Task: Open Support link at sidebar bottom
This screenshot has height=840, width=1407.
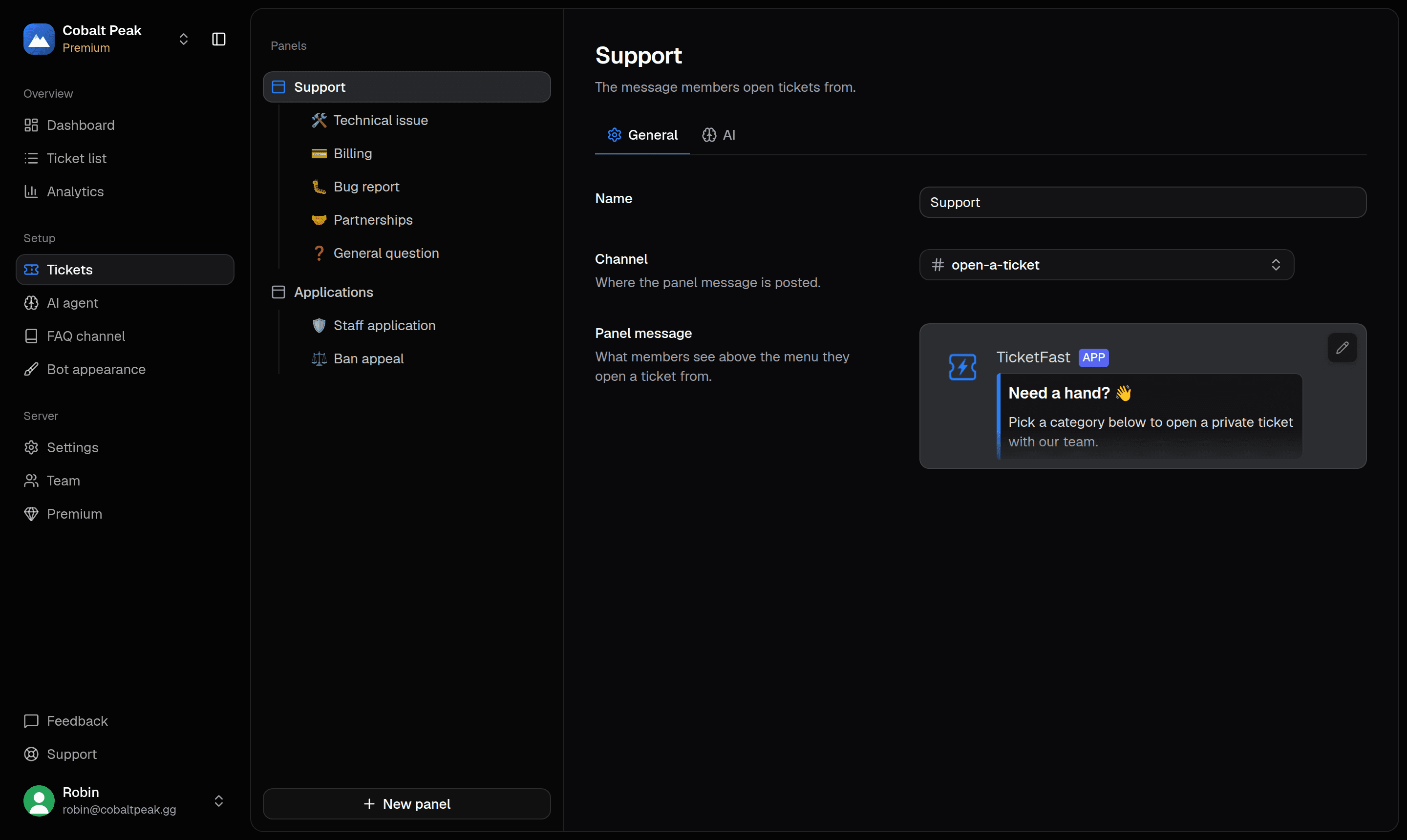Action: (125, 754)
